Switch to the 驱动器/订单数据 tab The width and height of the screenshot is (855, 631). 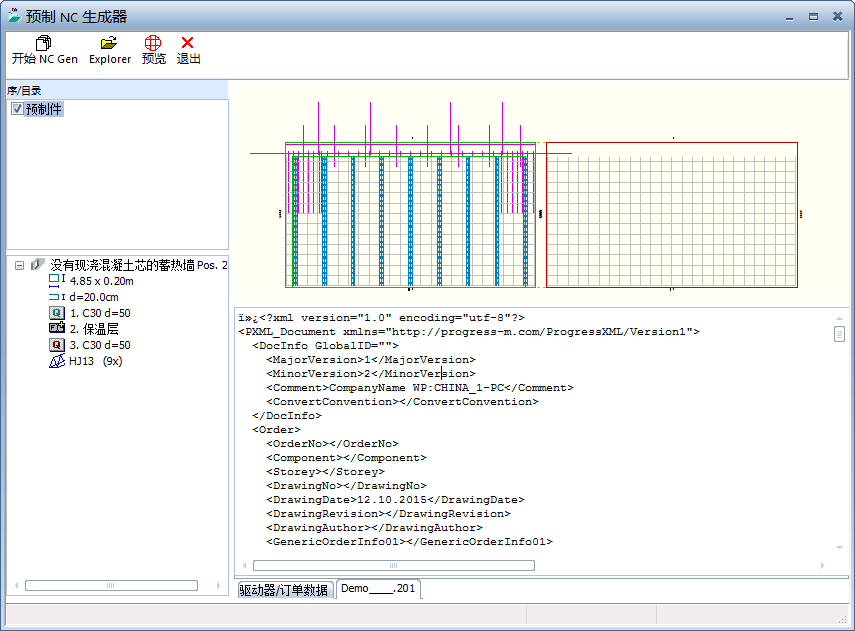[284, 590]
